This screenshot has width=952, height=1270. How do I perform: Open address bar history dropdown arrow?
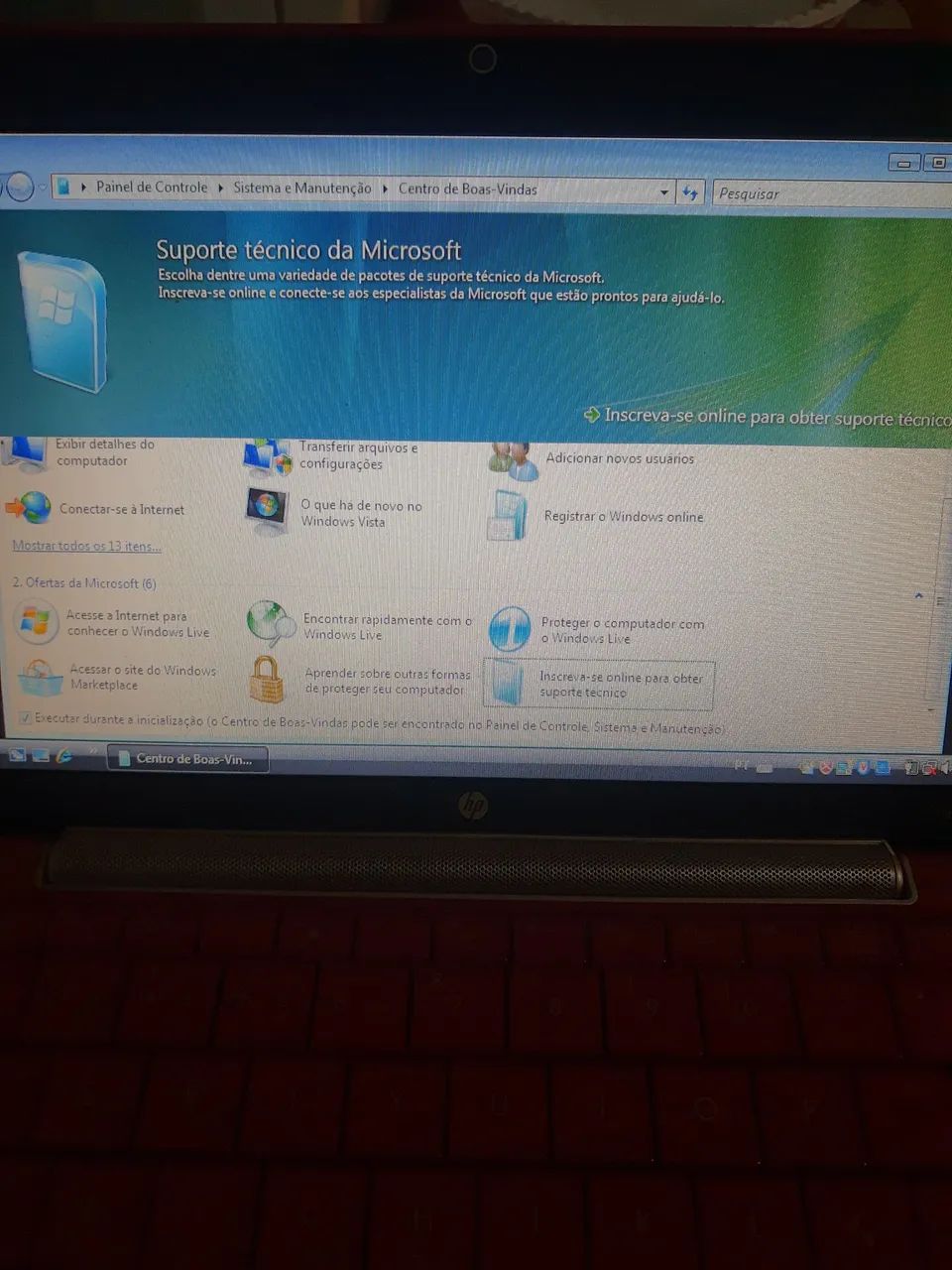(x=663, y=192)
